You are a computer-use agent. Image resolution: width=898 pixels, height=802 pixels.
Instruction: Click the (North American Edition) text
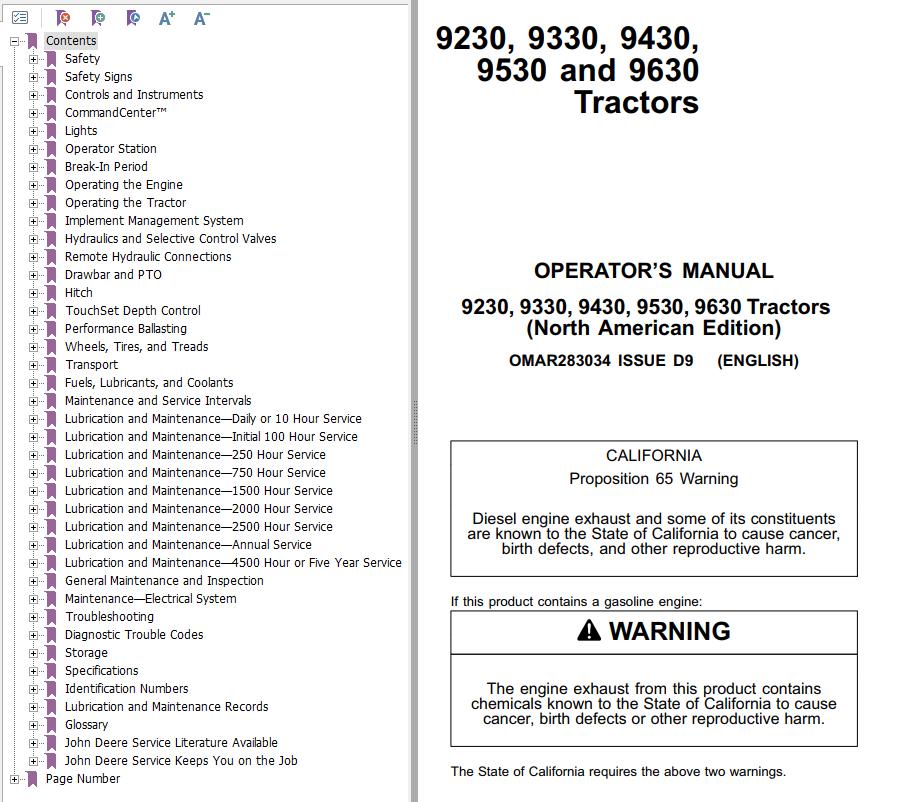(x=653, y=328)
